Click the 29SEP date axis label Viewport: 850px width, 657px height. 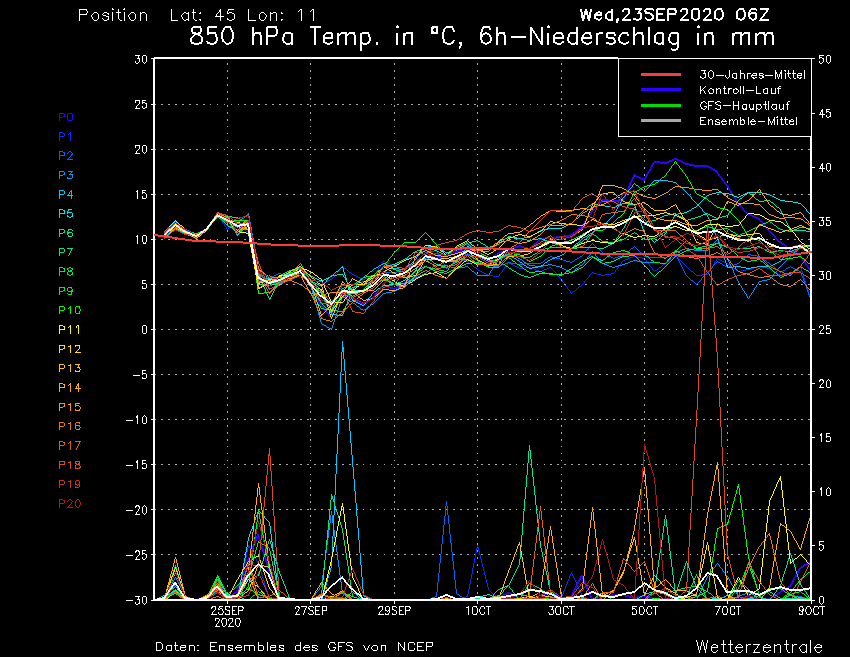pos(394,610)
